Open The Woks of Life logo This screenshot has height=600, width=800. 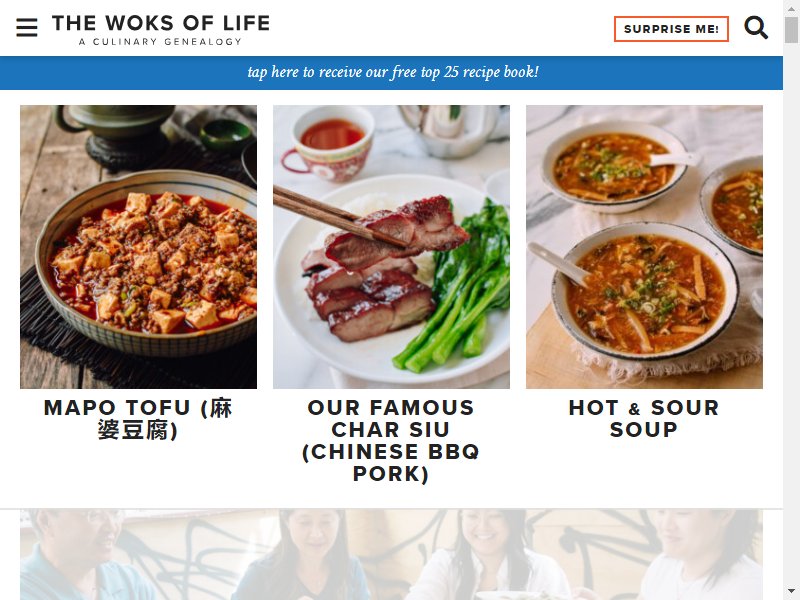tap(161, 29)
